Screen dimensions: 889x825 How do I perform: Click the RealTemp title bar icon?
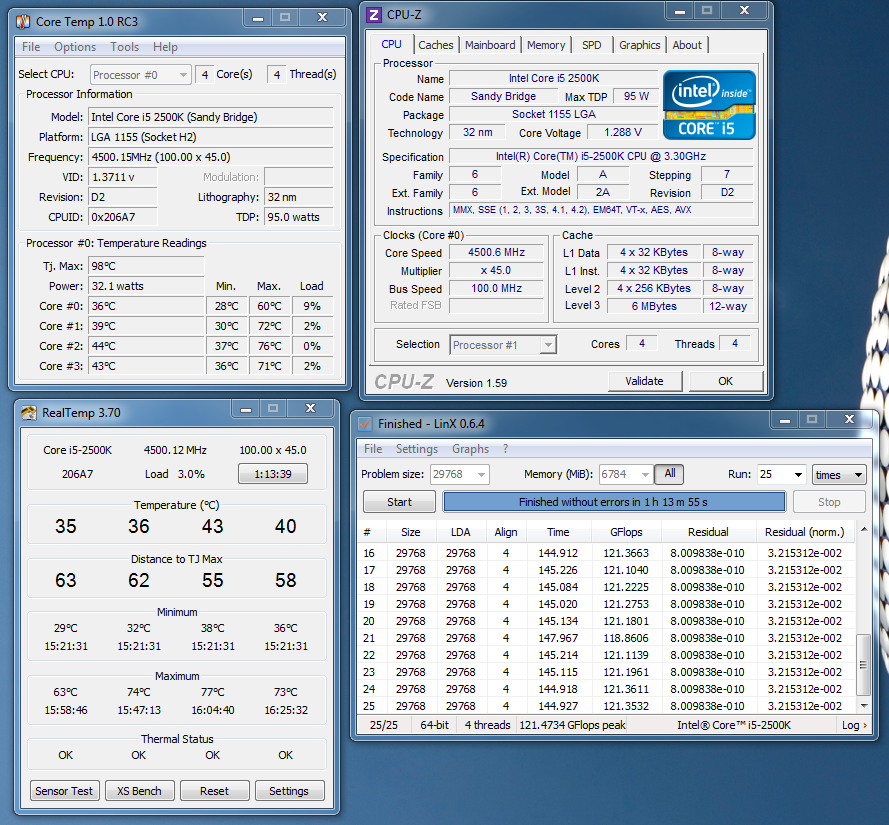click(x=27, y=412)
